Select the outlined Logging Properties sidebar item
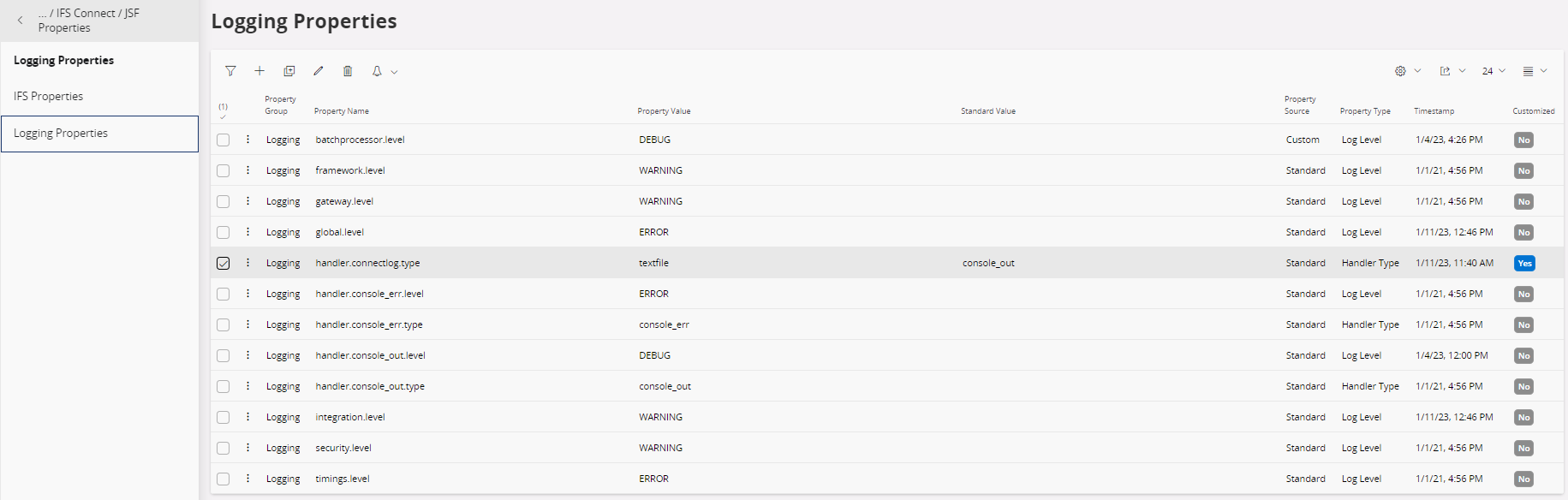Image resolution: width=1568 pixels, height=500 pixels. [61, 134]
